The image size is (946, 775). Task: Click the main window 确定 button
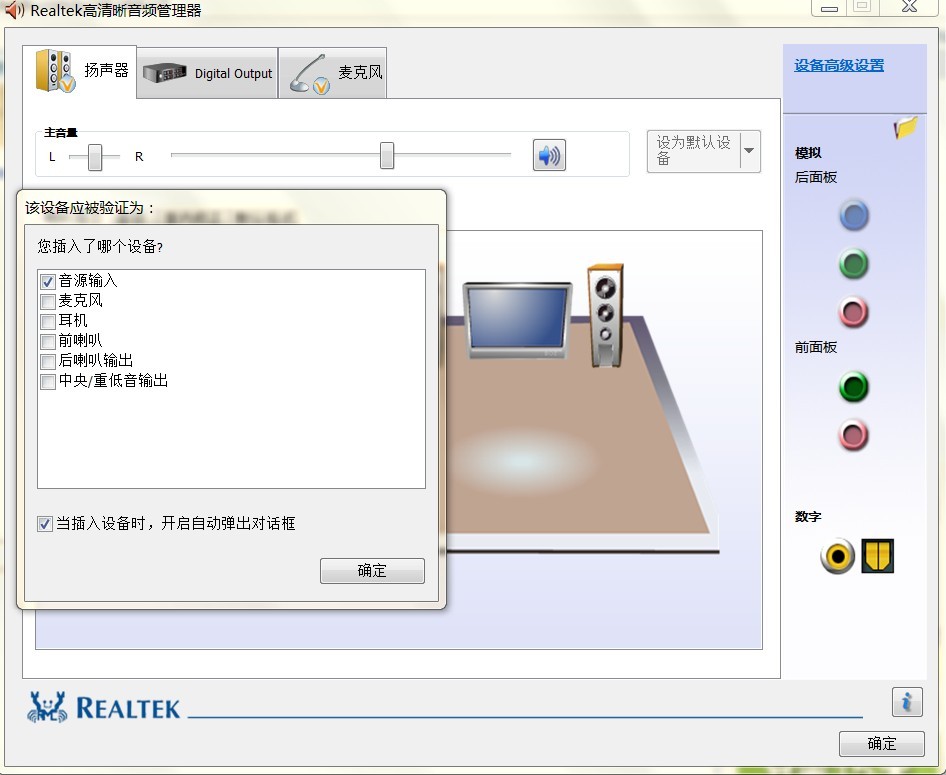pyautogui.click(x=881, y=743)
